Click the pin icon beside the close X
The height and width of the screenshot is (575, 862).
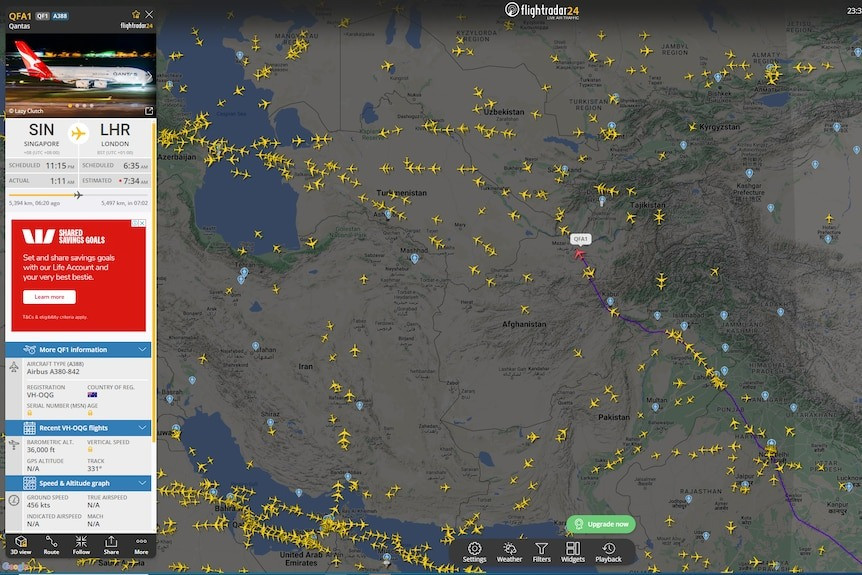tap(136, 14)
